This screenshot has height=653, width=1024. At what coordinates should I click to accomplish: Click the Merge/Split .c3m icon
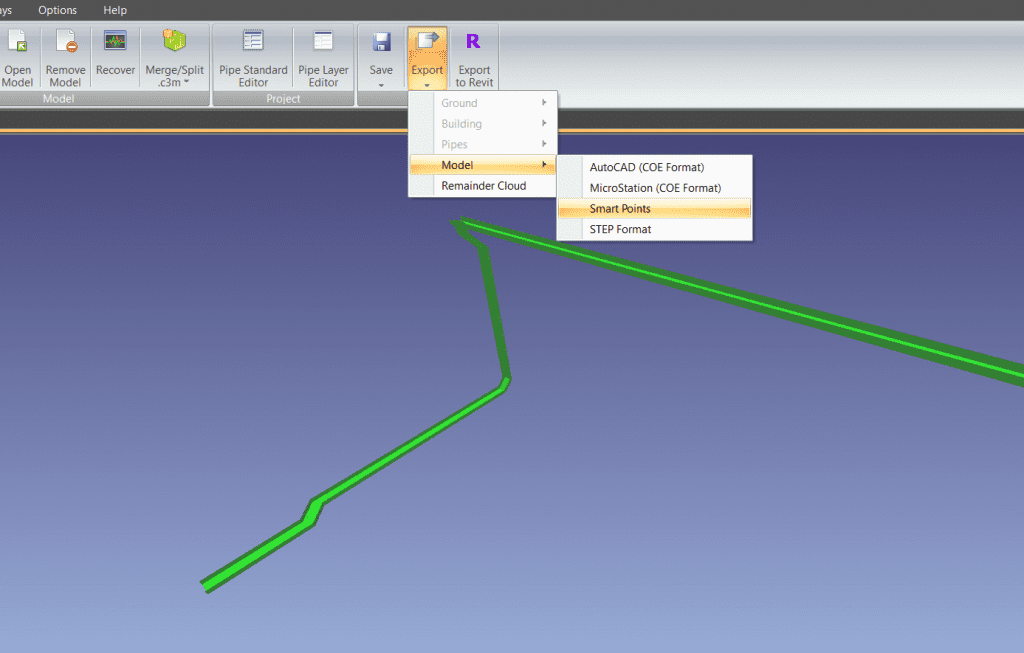click(x=174, y=40)
